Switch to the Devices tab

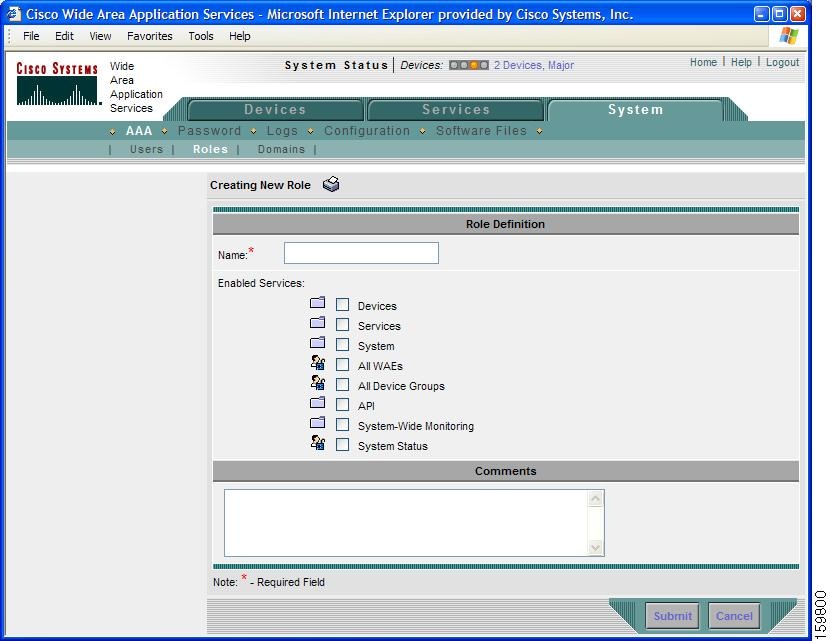pos(275,110)
